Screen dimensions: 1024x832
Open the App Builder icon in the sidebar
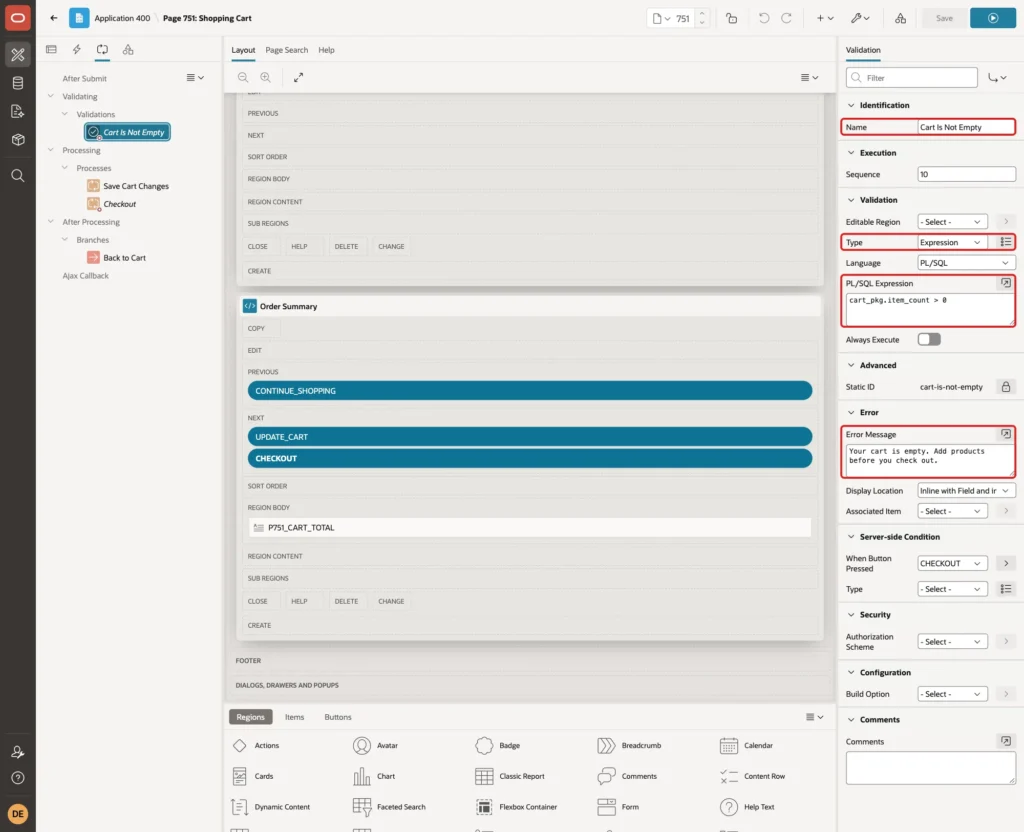[18, 55]
